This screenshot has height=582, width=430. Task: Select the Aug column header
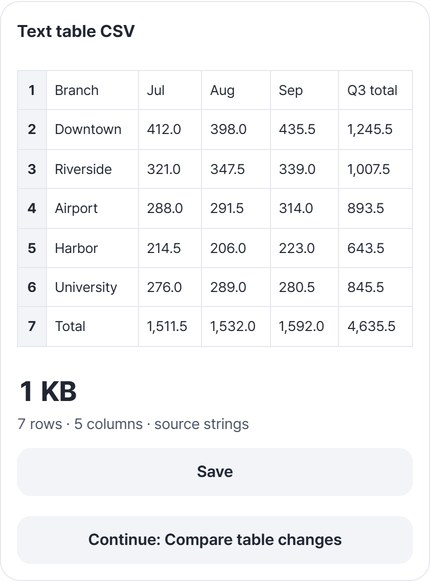click(x=236, y=90)
